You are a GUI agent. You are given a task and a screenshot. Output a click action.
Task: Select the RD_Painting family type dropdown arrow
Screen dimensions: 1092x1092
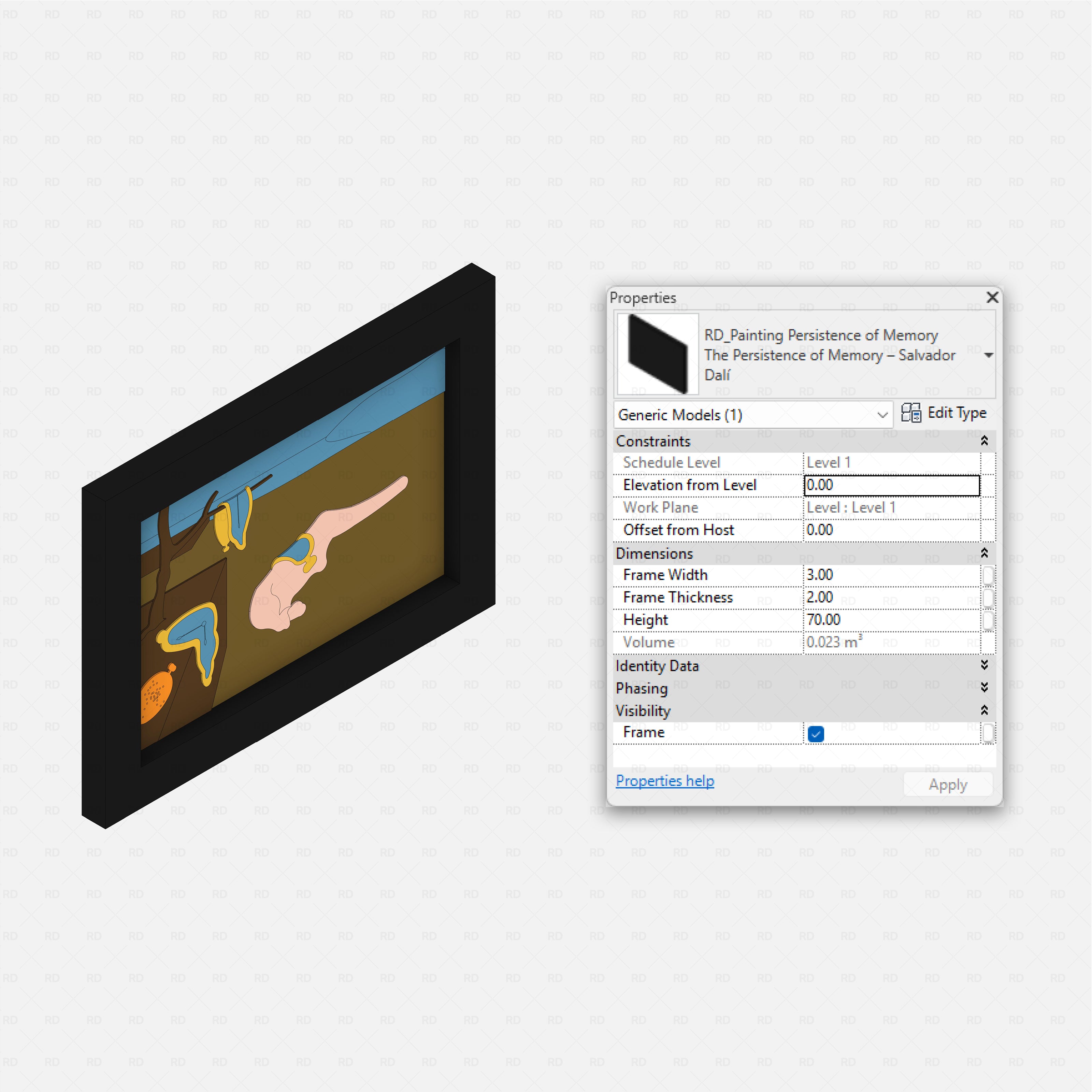coord(989,355)
